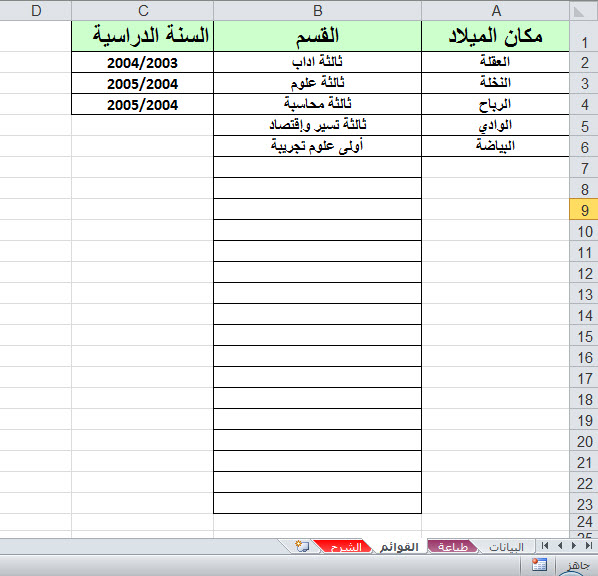Click the السنة الدراسية header cell

point(143,36)
